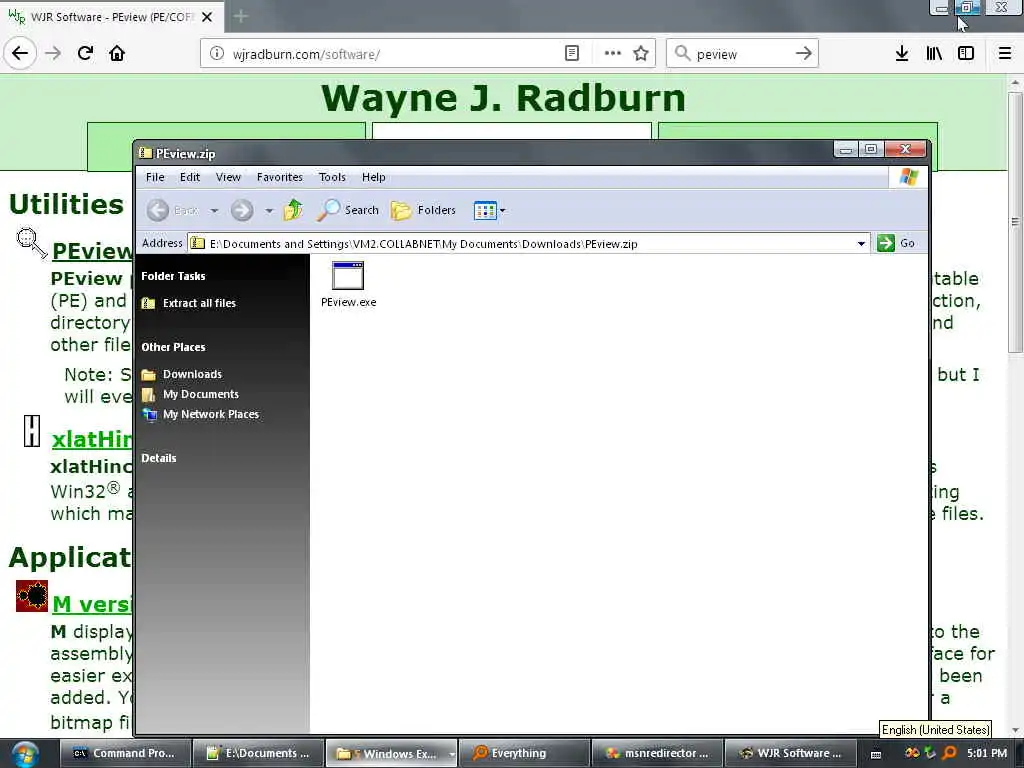Screen dimensions: 1024x768
Task: Open the Favorites menu
Action: tap(280, 177)
